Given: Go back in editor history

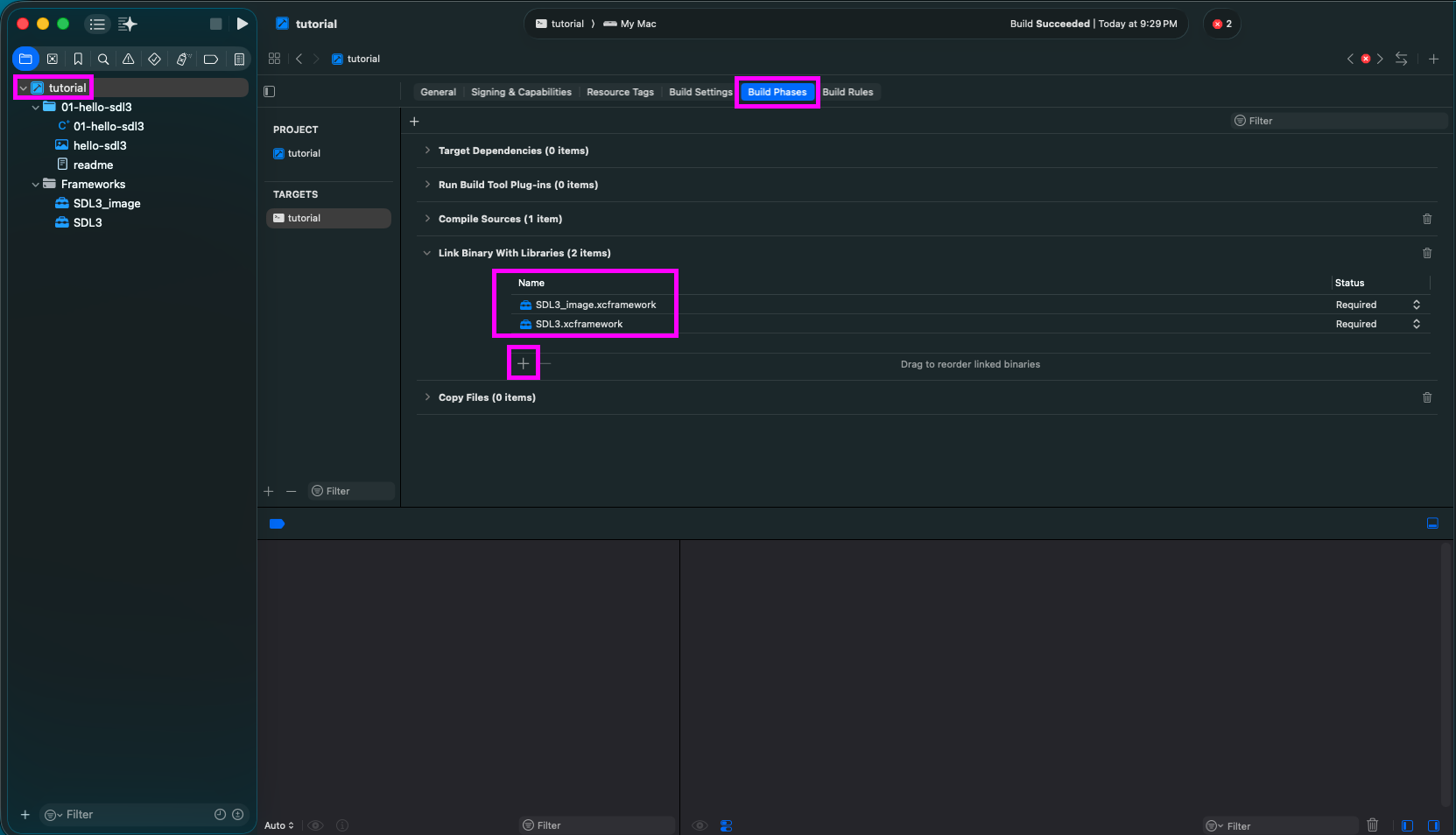Looking at the screenshot, I should click(x=299, y=59).
